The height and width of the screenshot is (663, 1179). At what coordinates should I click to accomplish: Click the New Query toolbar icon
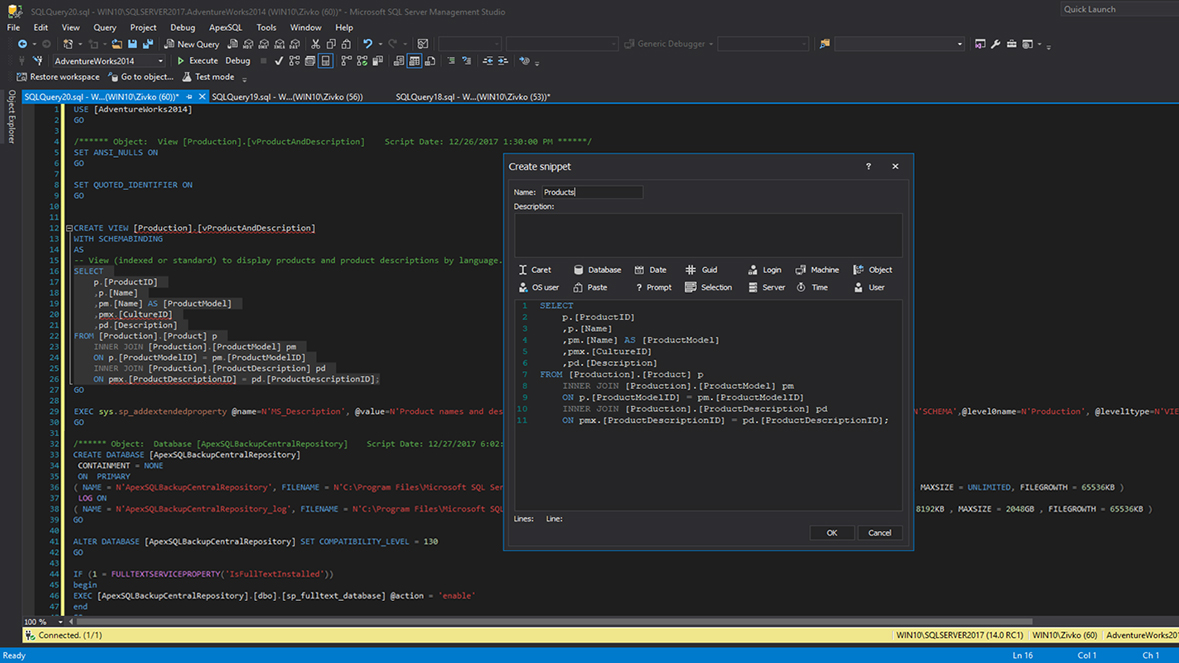pyautogui.click(x=191, y=43)
